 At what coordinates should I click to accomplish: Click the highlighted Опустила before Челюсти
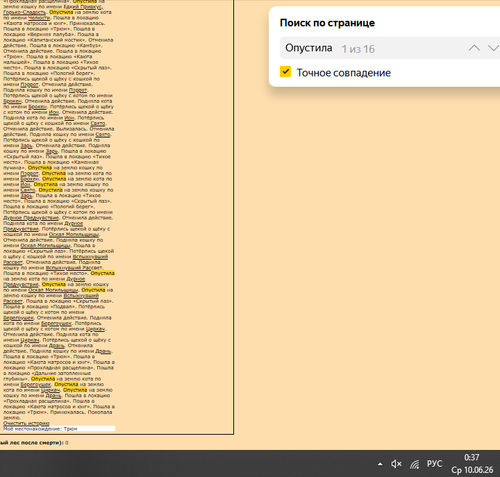61,12
